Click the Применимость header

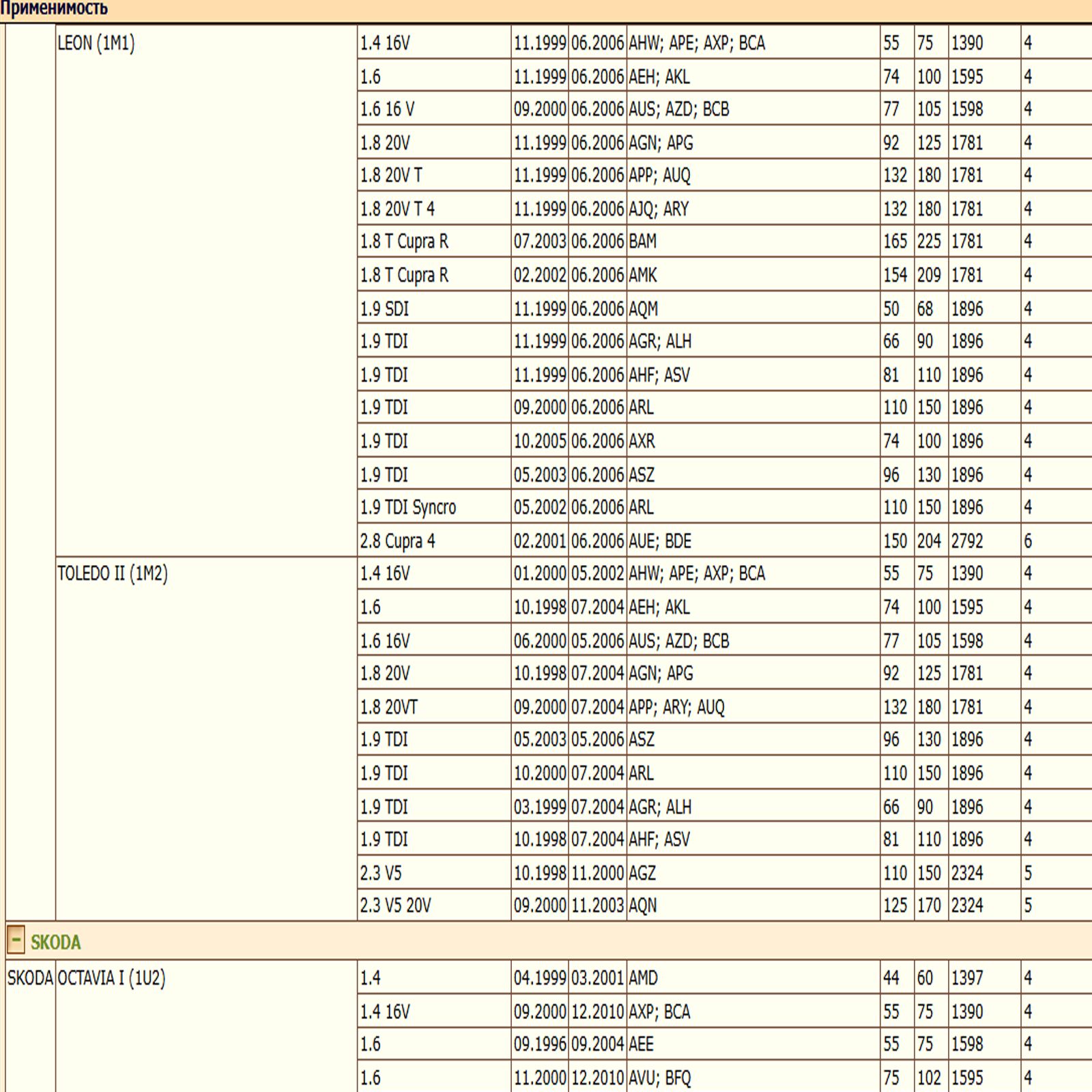[x=54, y=9]
